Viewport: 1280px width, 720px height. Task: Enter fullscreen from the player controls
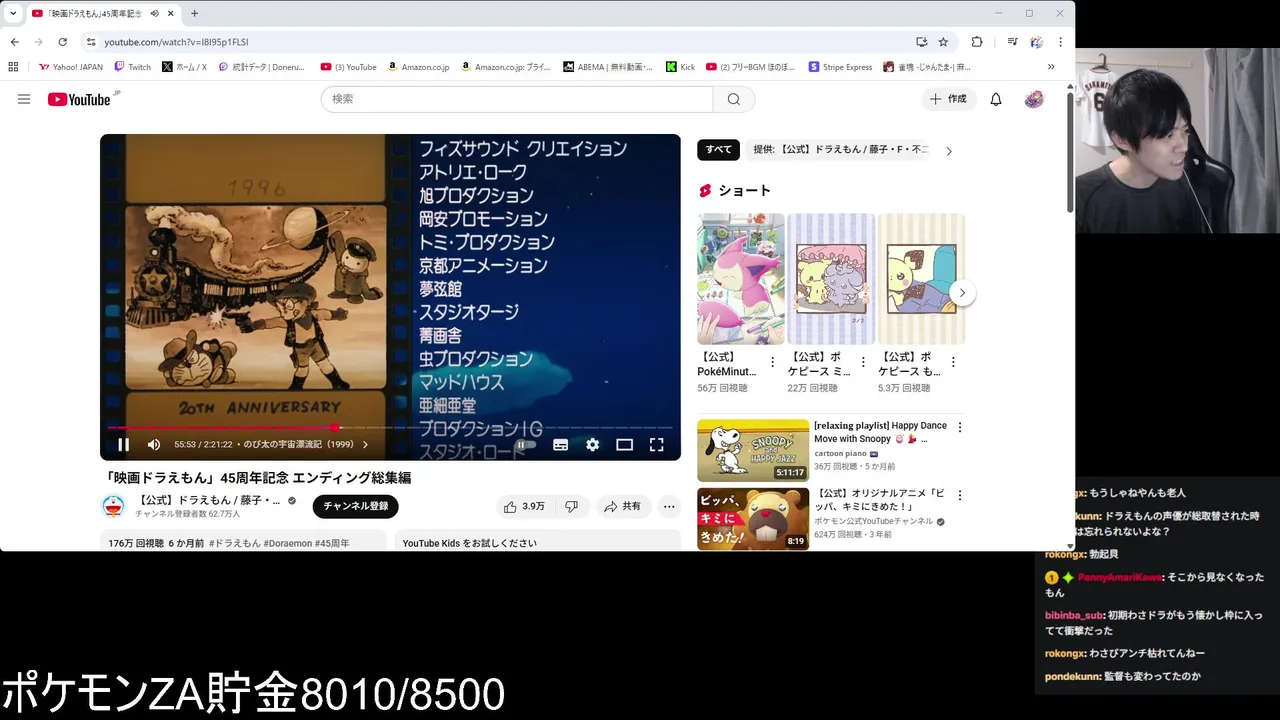coord(656,445)
